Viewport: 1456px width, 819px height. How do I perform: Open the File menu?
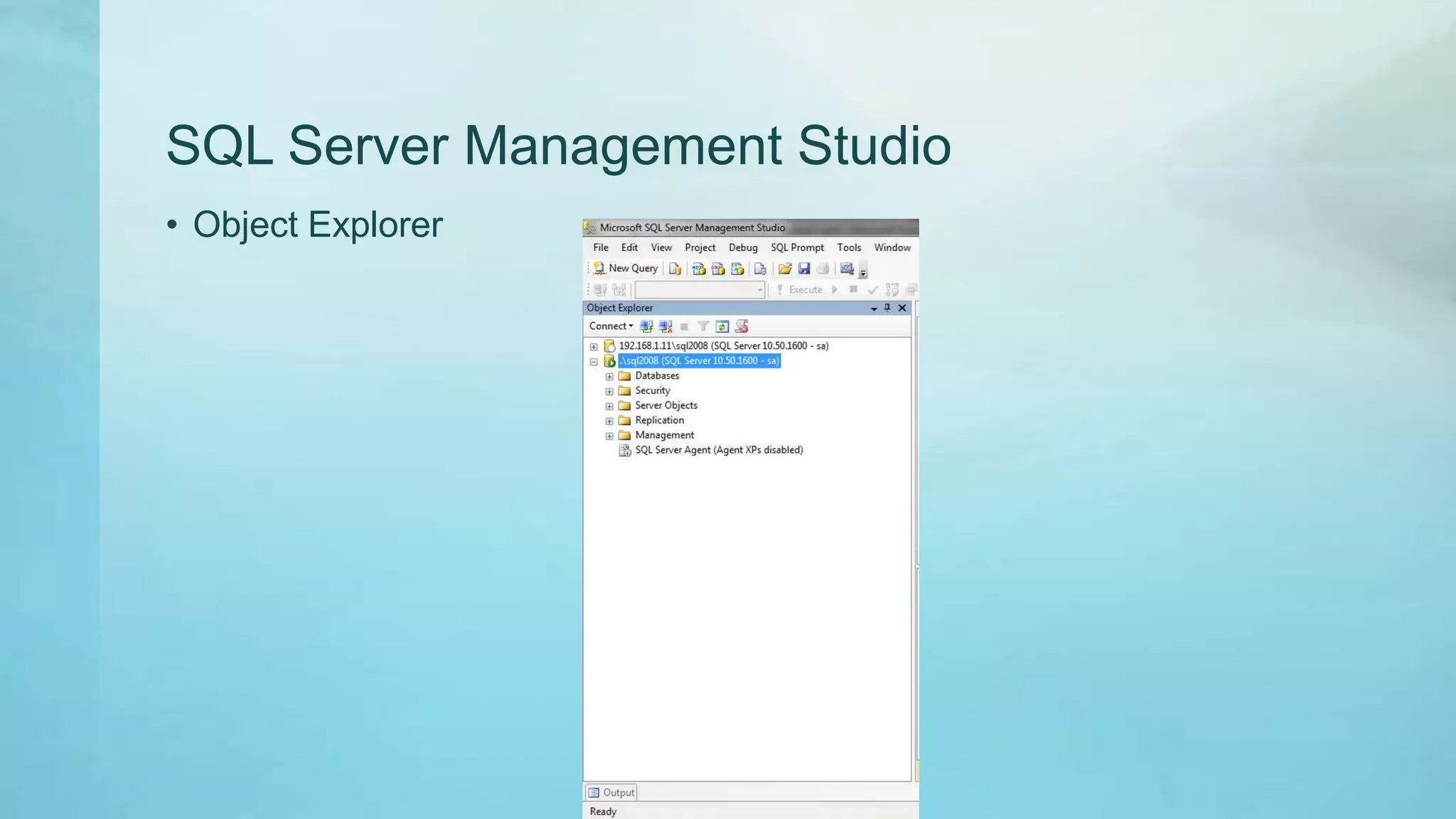[601, 248]
